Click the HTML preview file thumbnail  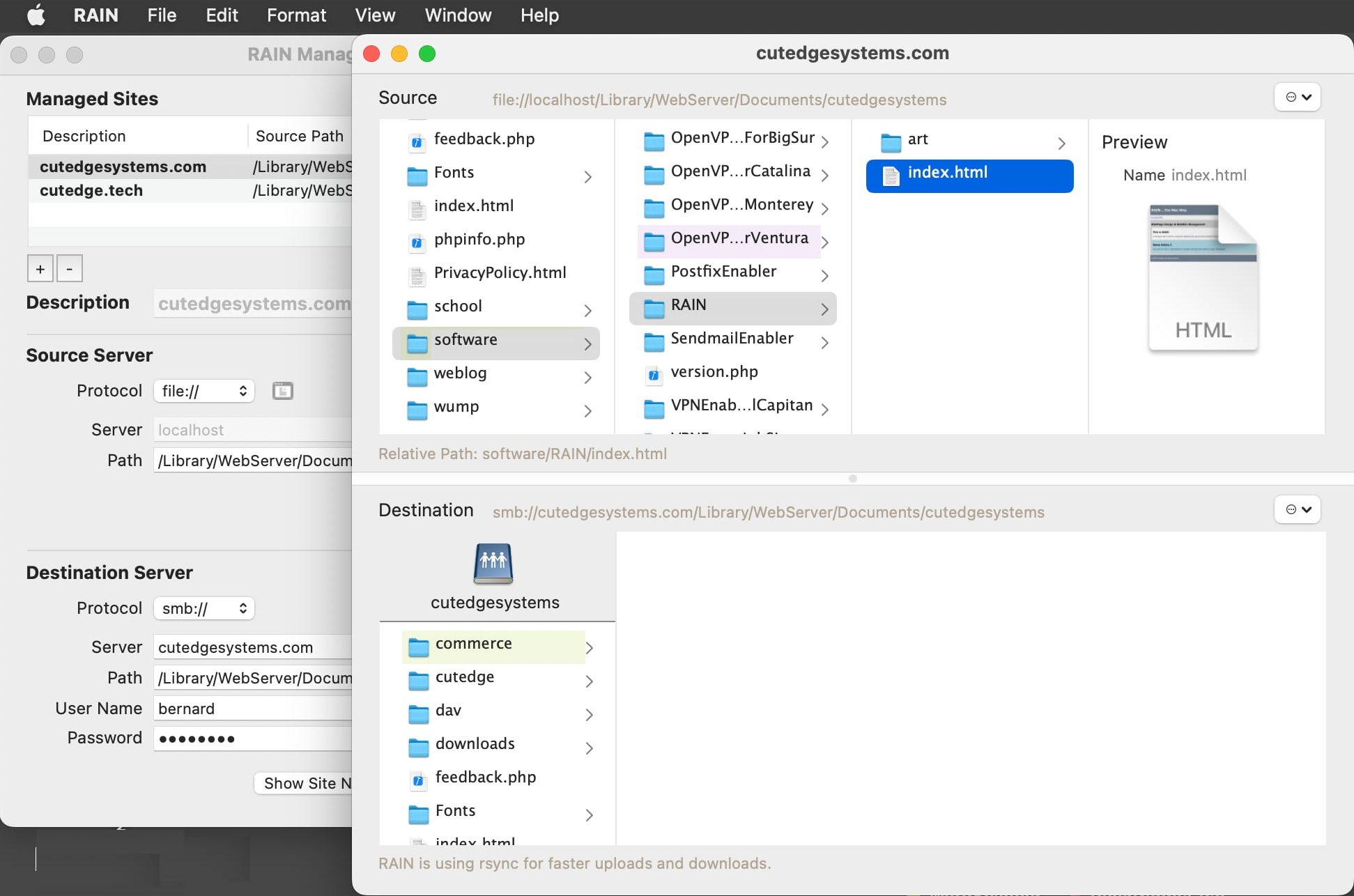tap(1203, 277)
